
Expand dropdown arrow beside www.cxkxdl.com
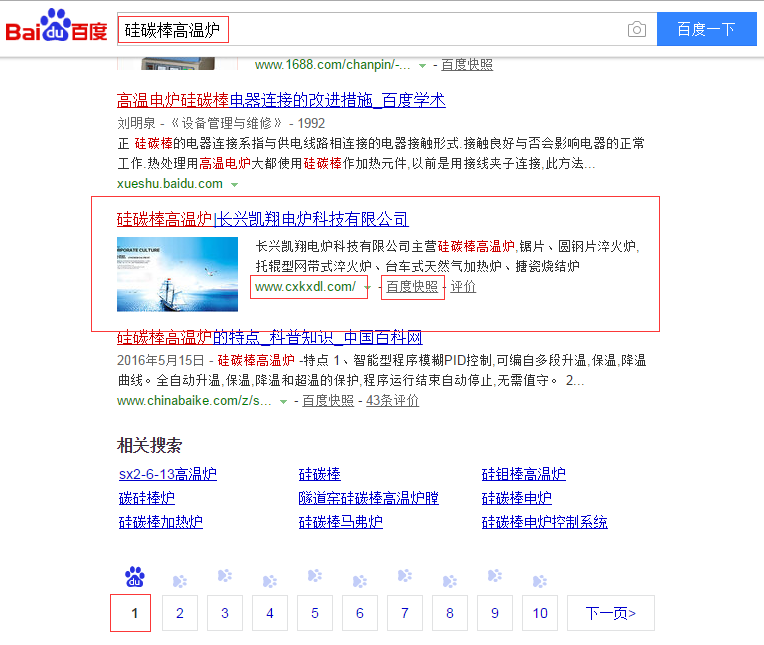367,288
